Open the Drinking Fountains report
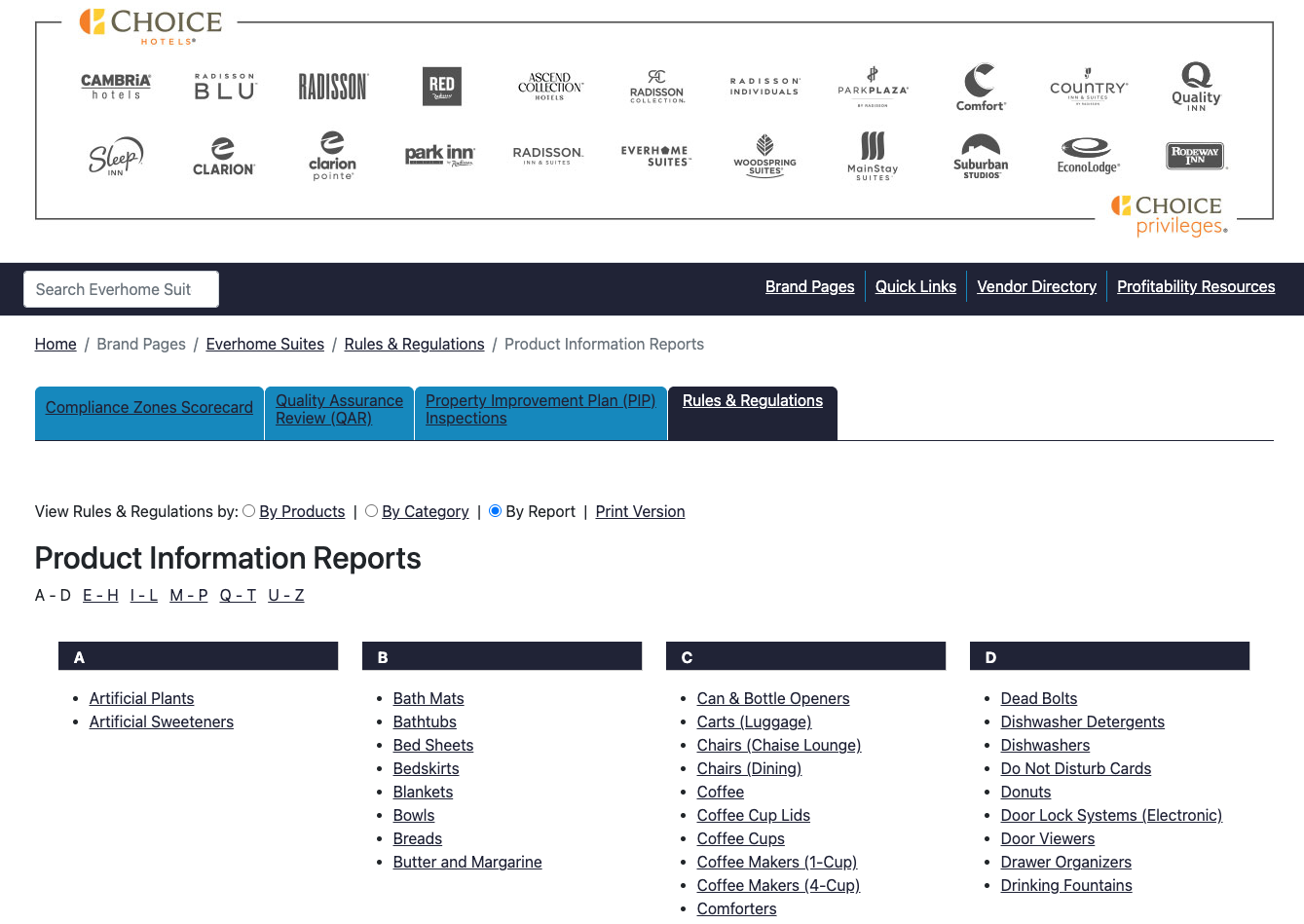Screen dimensions: 1304x924 pos(1066,885)
